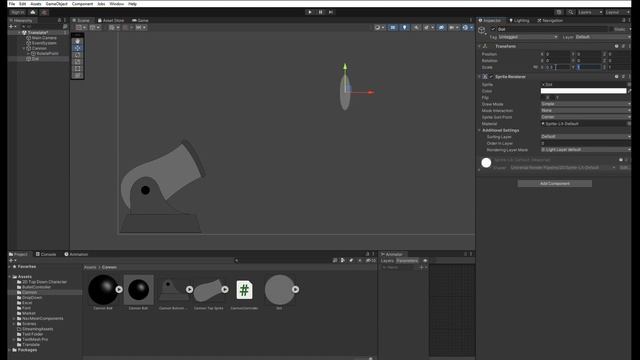640x360 pixels.
Task: Select the Dot circle sprite asset
Action: 280,289
